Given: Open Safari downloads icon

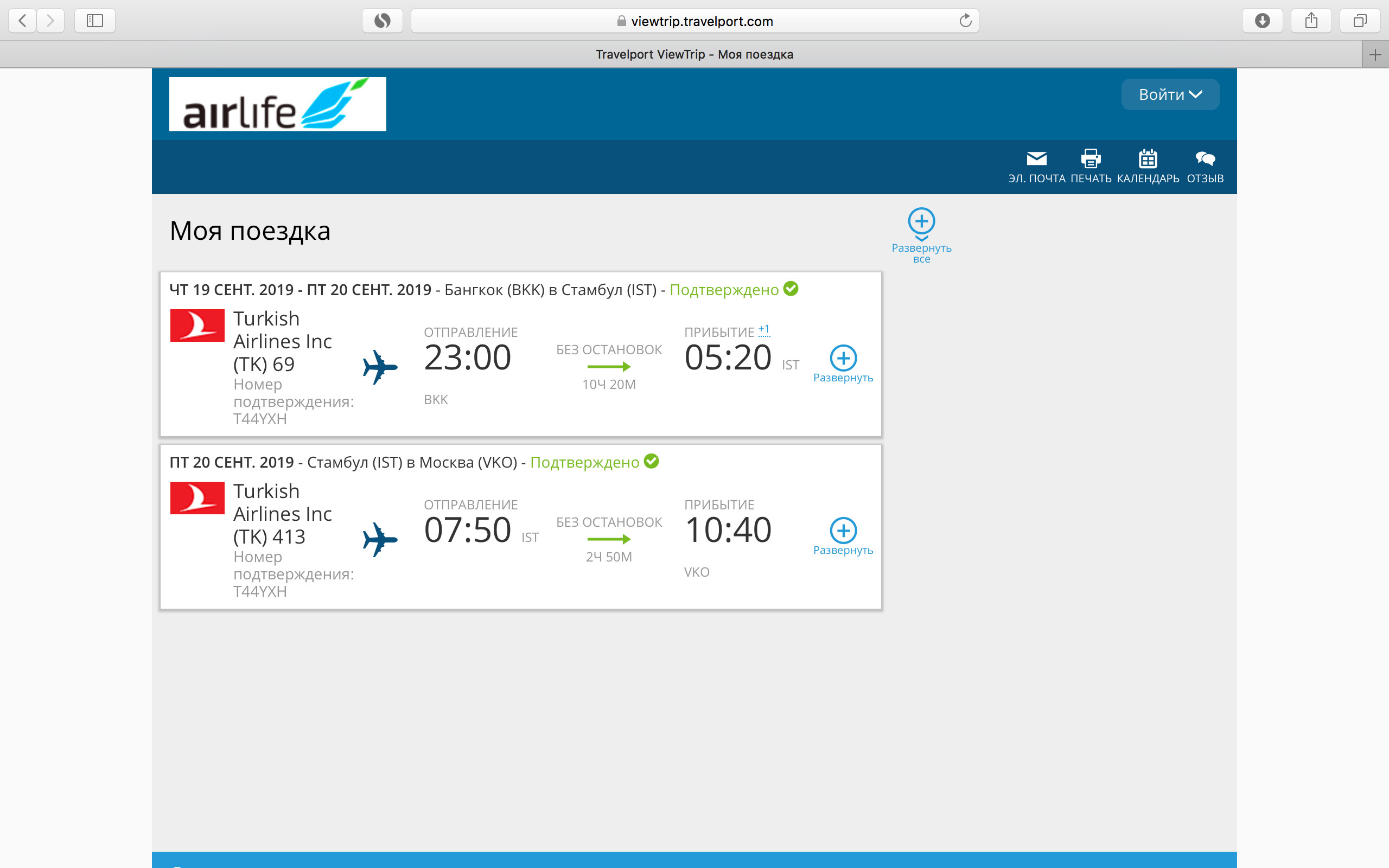Looking at the screenshot, I should pyautogui.click(x=1262, y=21).
